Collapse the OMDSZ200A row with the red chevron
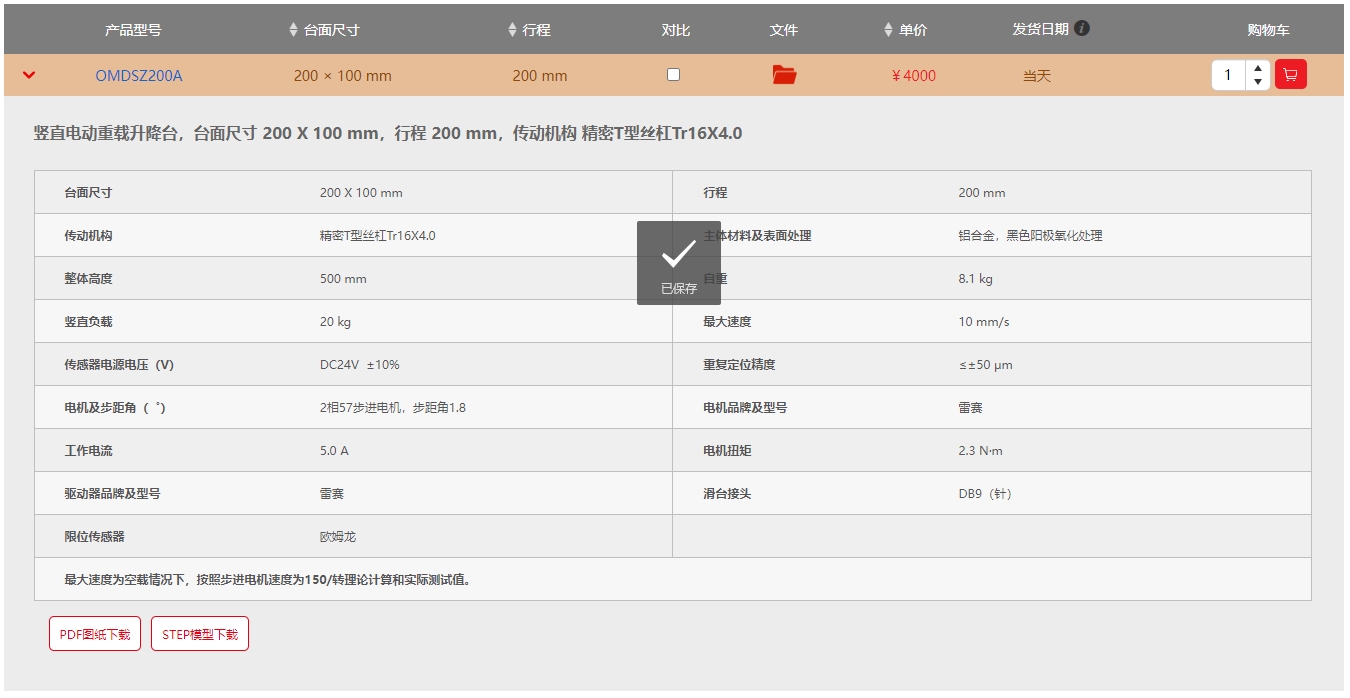Viewport: 1350px width, 698px height. point(29,75)
